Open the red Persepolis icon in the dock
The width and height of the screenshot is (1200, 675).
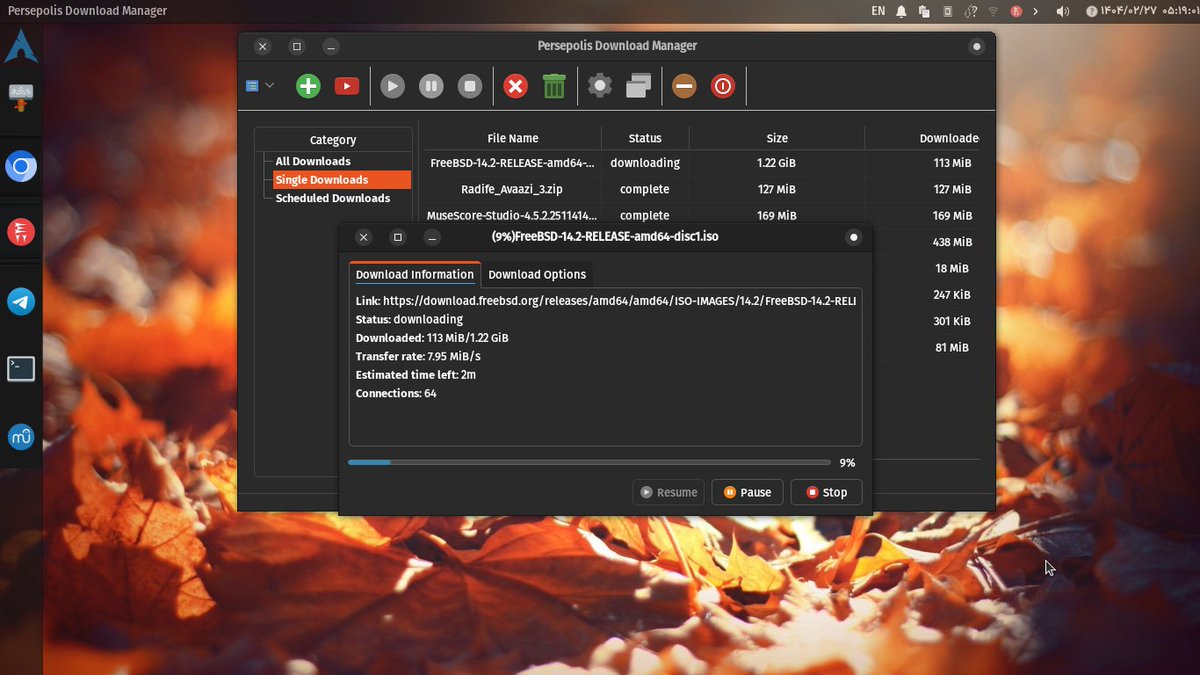[x=21, y=233]
